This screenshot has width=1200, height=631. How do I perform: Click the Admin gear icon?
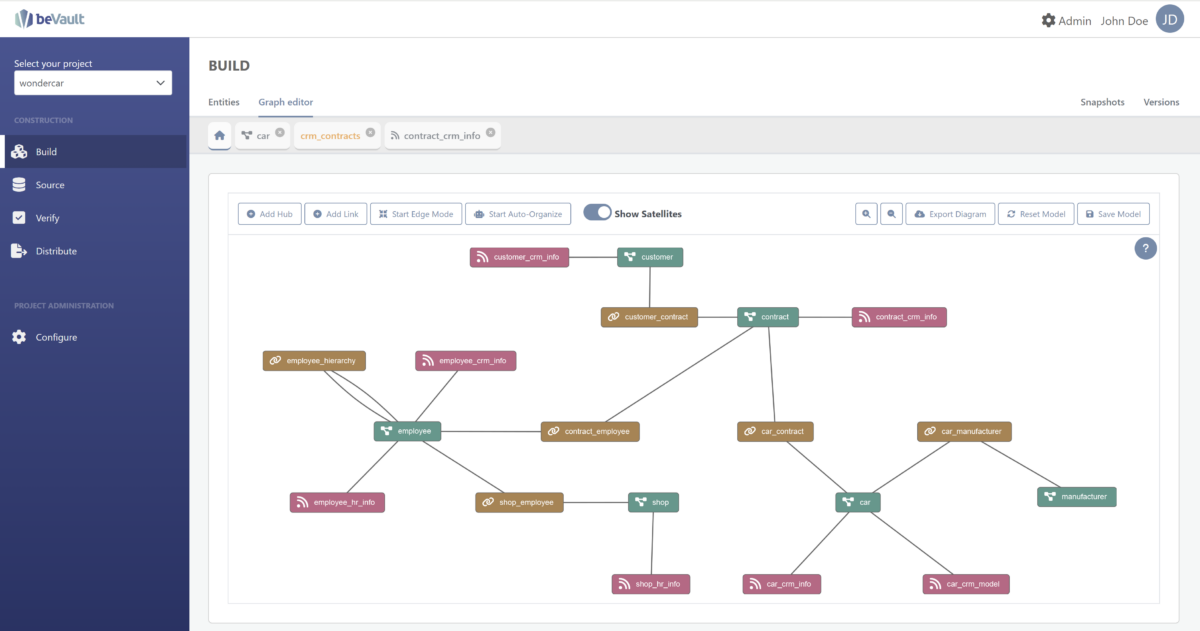coord(1048,20)
